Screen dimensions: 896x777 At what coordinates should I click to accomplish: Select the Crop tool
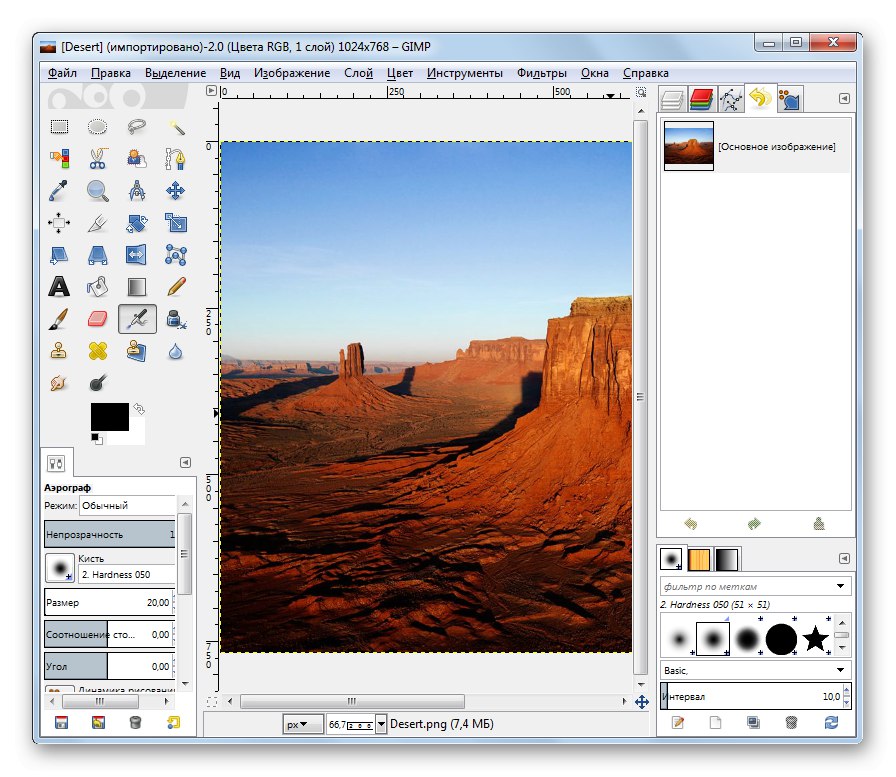(98, 223)
